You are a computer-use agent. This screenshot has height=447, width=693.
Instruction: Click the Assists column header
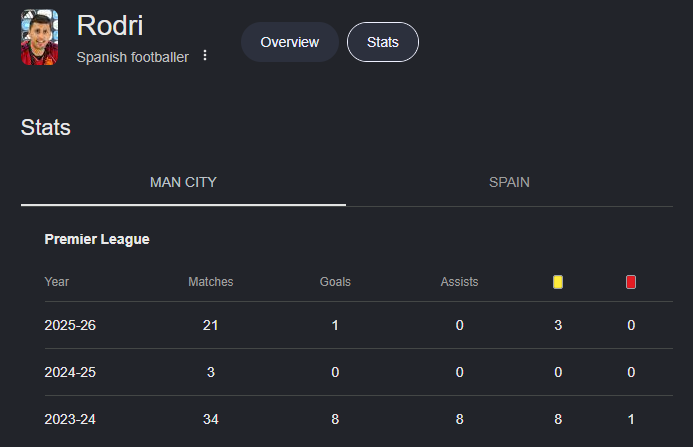point(459,282)
